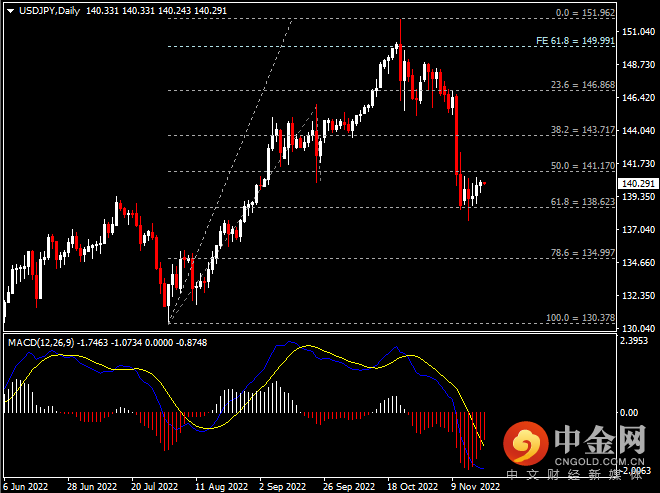Click the 20 Jul 2022 date label

coord(154,487)
